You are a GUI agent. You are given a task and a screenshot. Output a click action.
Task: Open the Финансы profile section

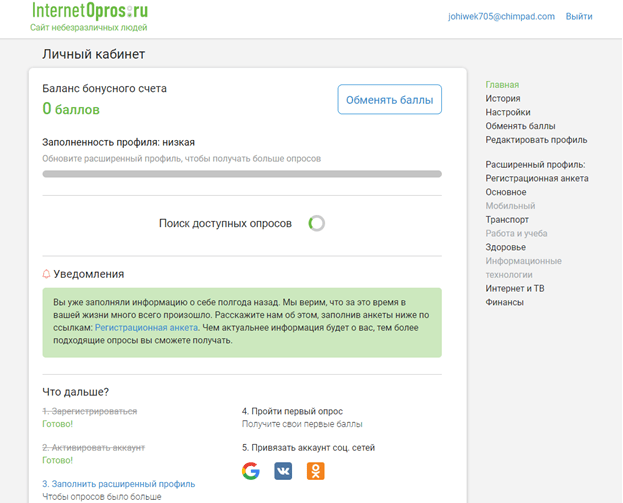[504, 302]
